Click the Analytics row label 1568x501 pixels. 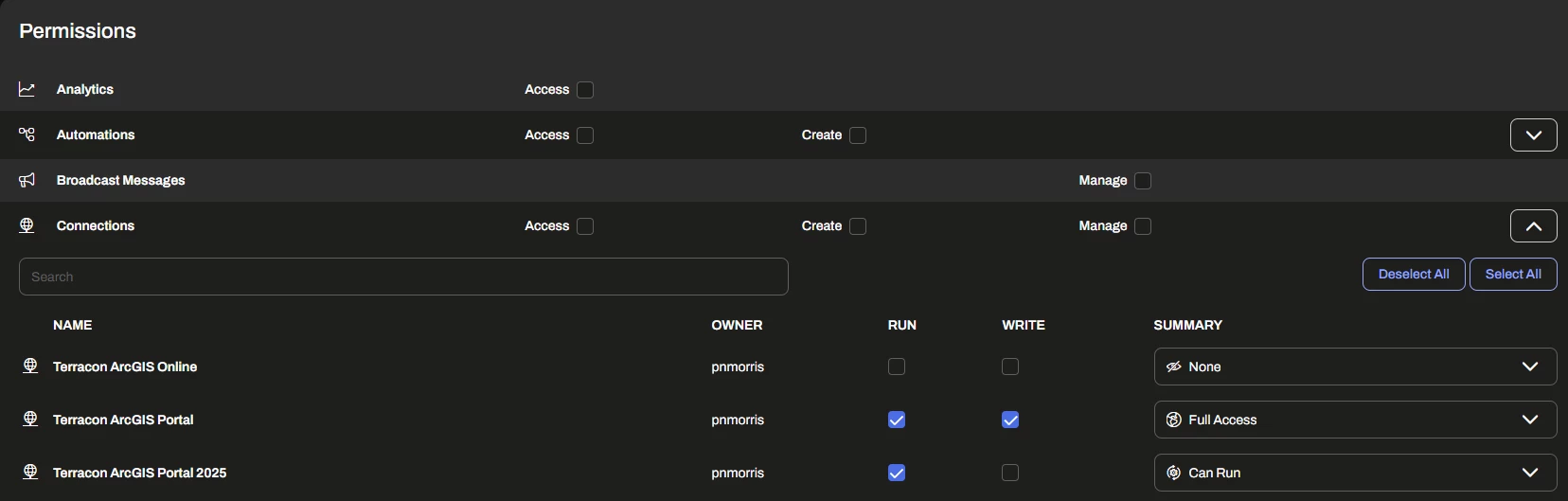(85, 89)
